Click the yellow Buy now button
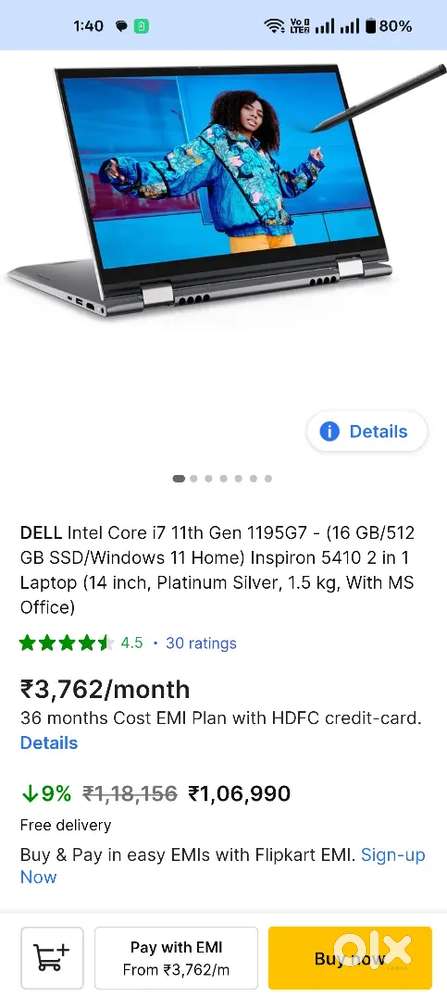This screenshot has width=447, height=1000. click(x=350, y=958)
